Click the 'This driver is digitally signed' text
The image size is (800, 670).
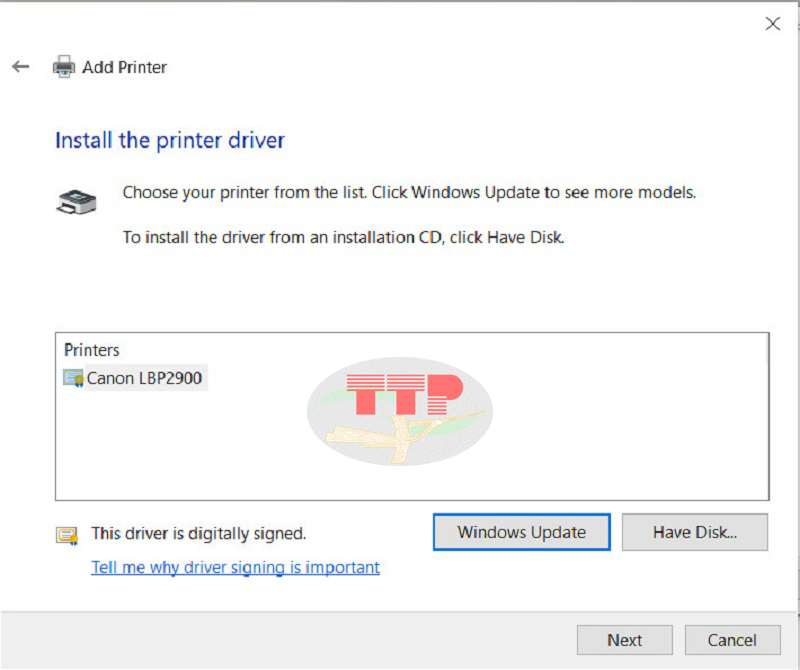click(198, 534)
